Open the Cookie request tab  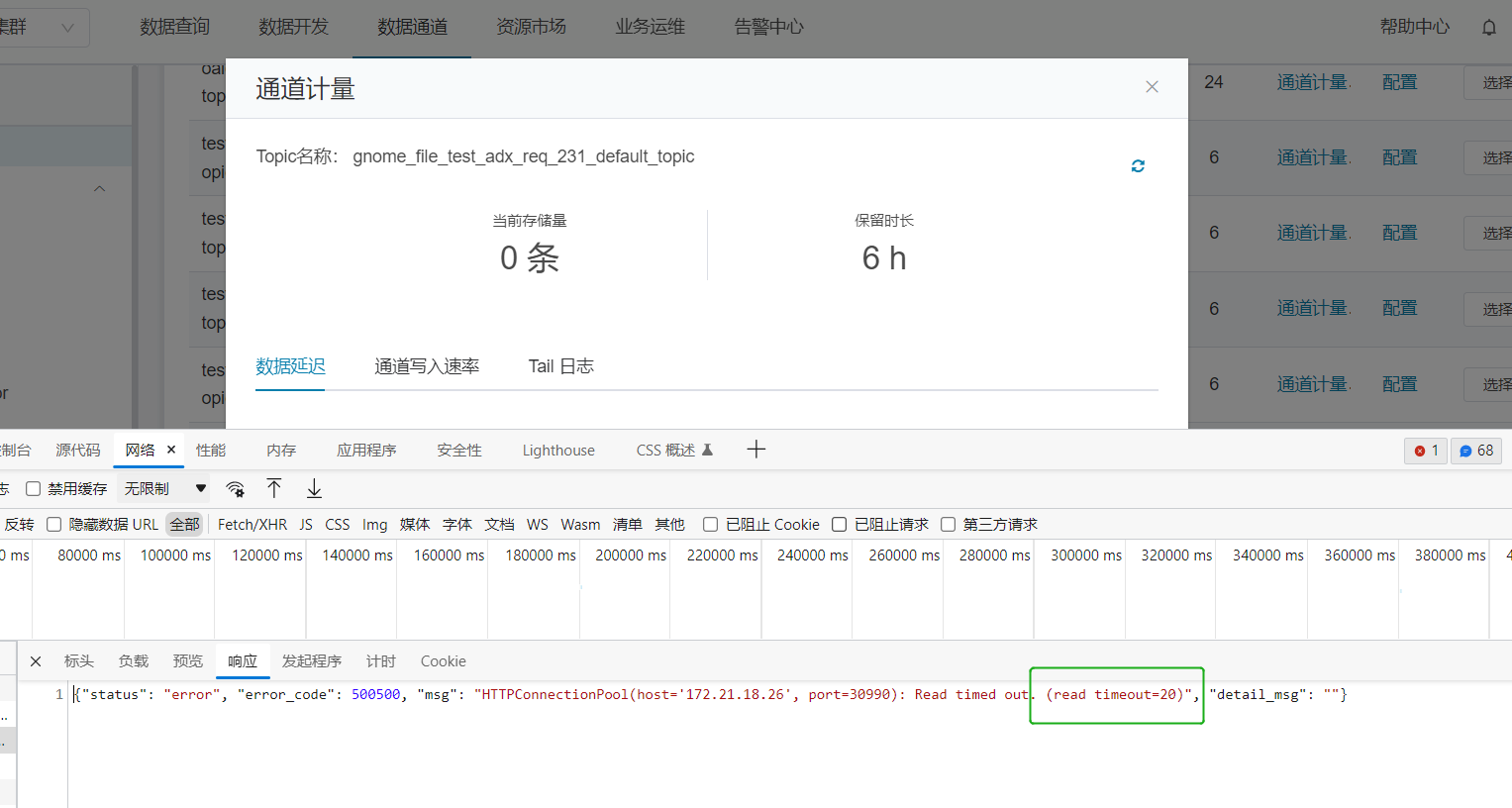point(443,661)
